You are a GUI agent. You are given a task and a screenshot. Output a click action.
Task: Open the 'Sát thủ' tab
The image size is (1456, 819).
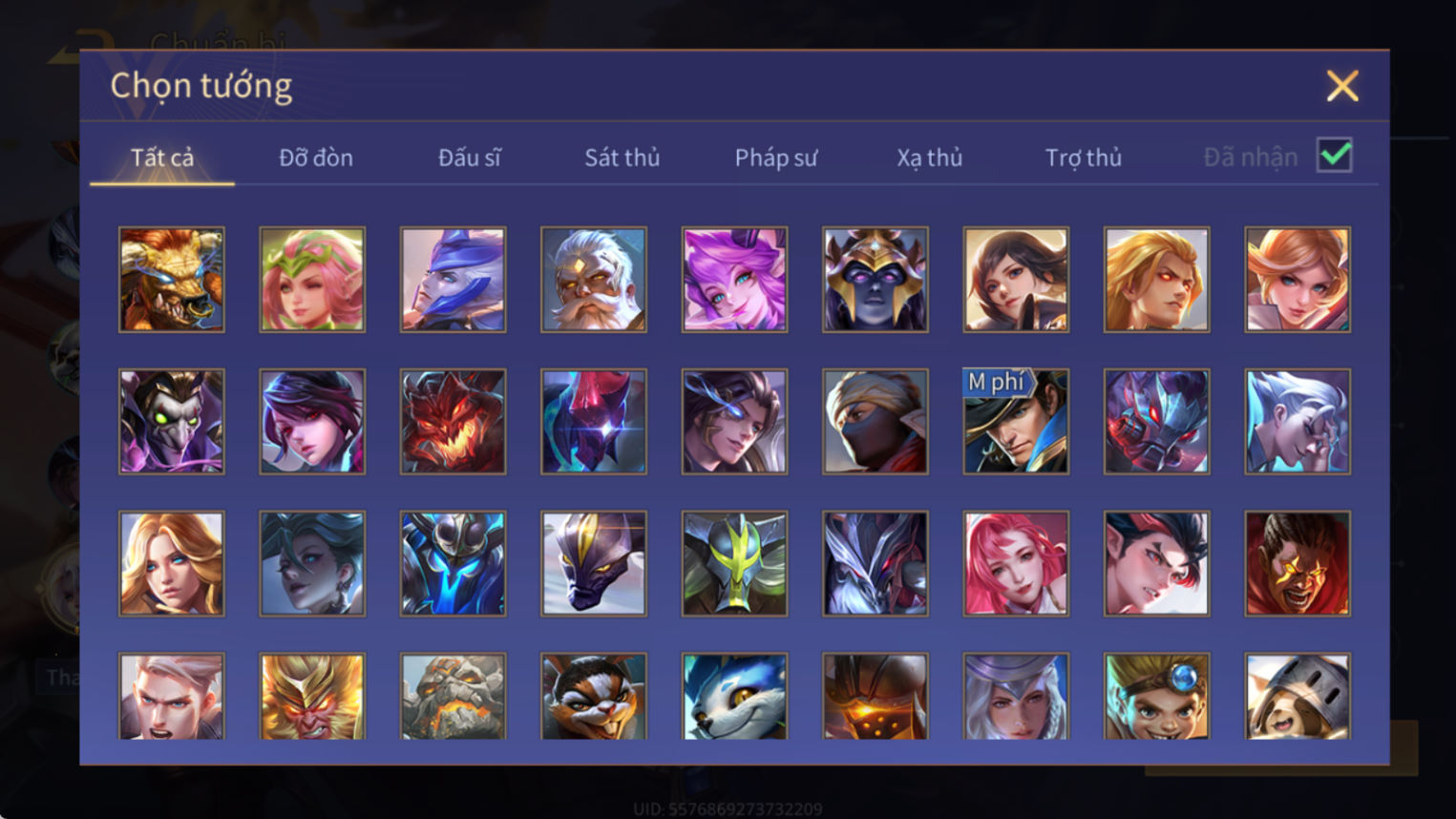point(622,157)
